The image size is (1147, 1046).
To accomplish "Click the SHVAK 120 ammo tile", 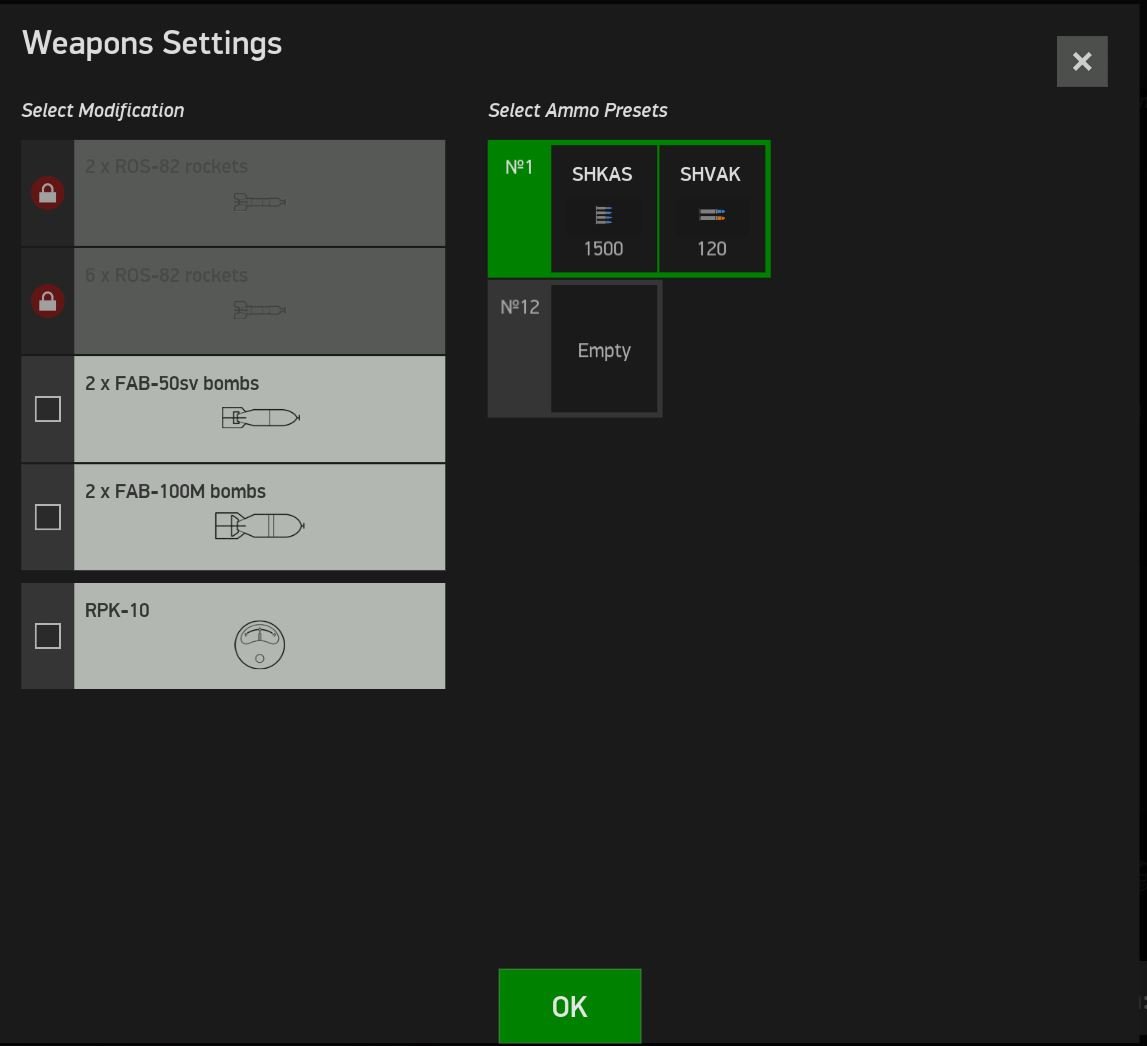I will coord(712,208).
